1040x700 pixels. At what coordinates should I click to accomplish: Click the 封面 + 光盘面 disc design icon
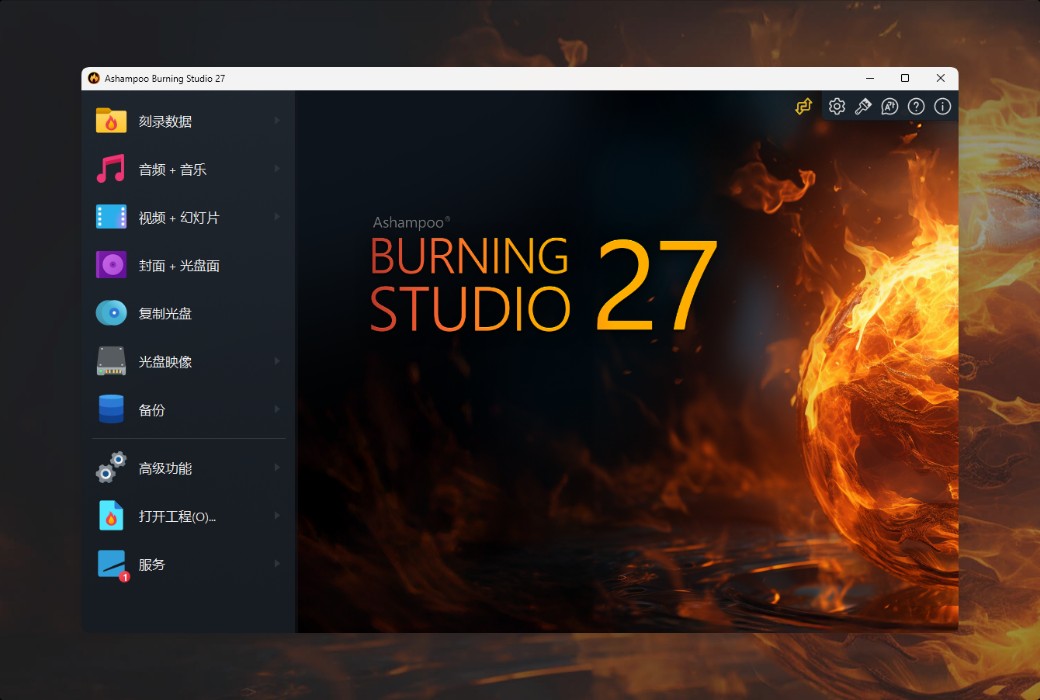click(x=110, y=264)
